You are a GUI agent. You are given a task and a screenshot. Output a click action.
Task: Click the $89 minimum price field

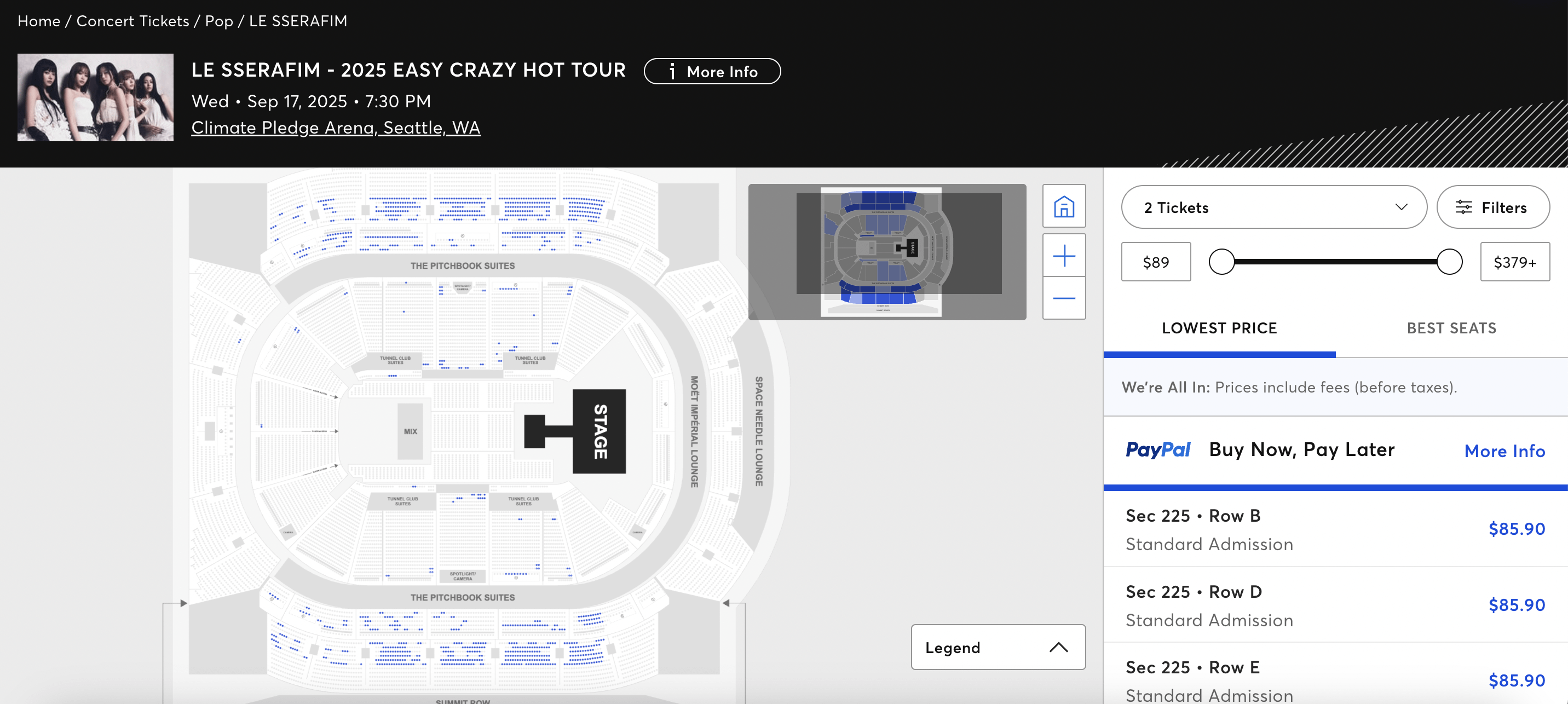pyautogui.click(x=1155, y=262)
